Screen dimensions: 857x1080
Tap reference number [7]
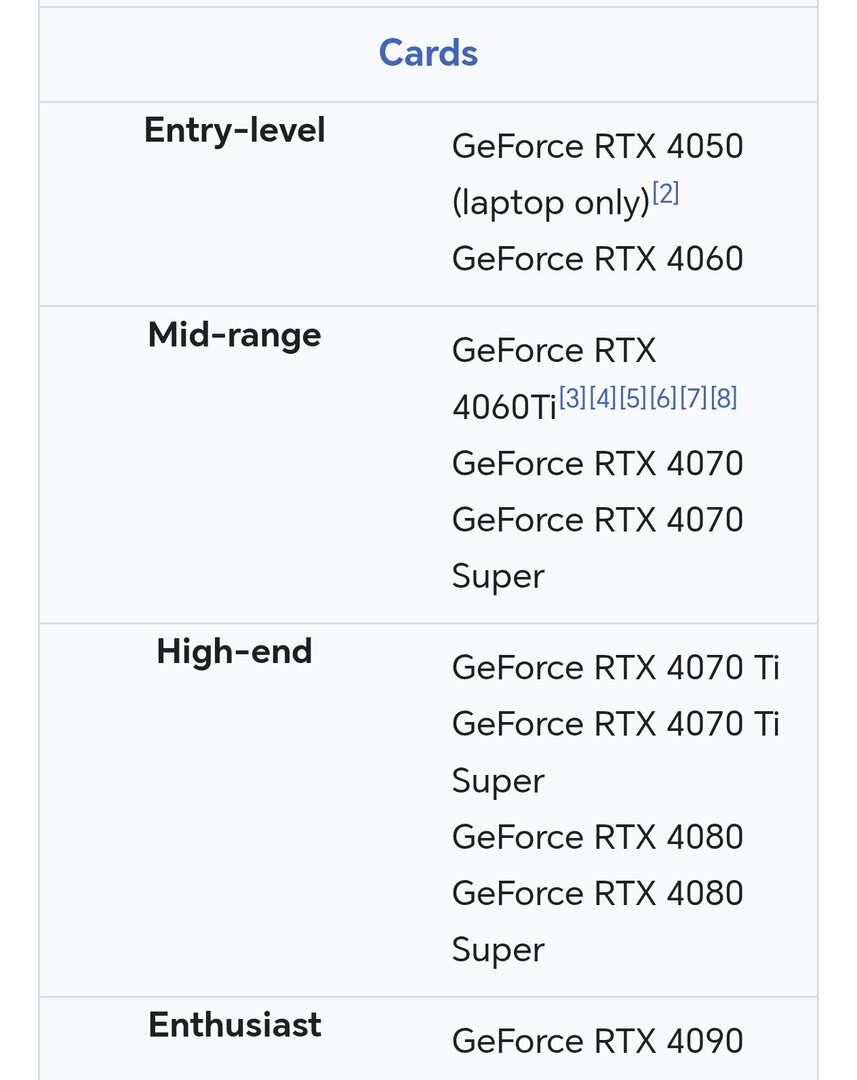[x=693, y=398]
